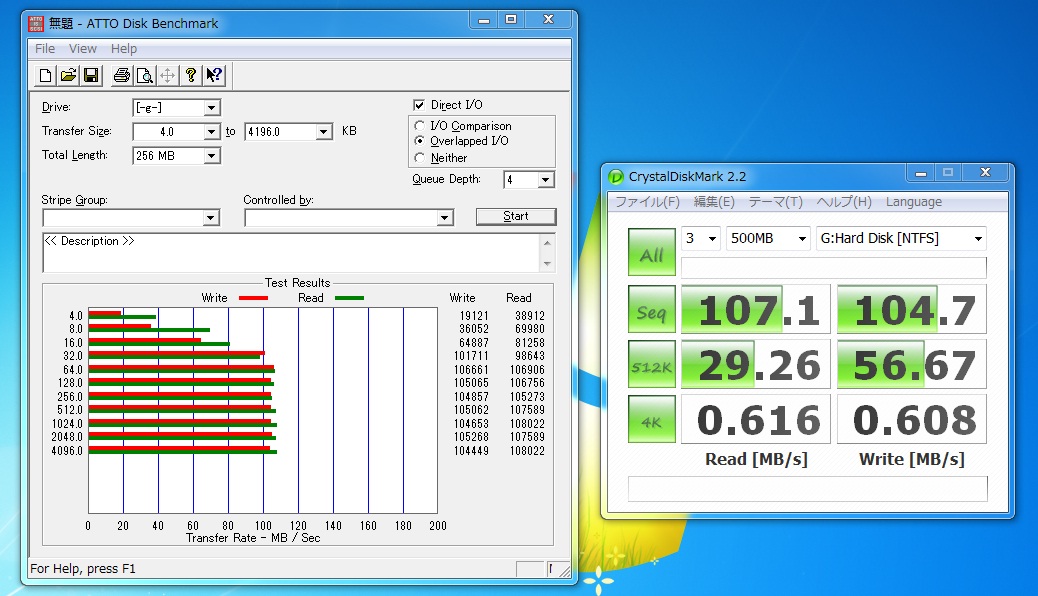Open CrystalDiskMark test size dropdown 500MB
Screen dimensions: 1038x596
769,238
